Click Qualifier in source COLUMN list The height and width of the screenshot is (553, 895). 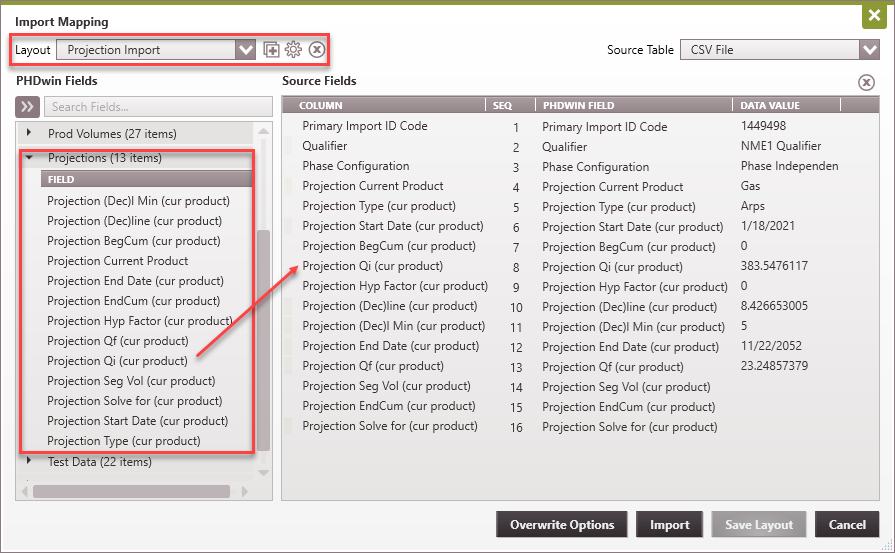[325, 146]
